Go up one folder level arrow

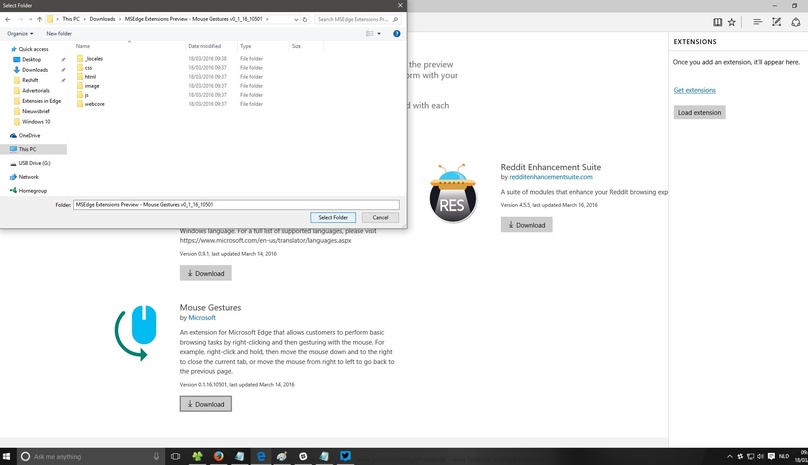tap(39, 19)
